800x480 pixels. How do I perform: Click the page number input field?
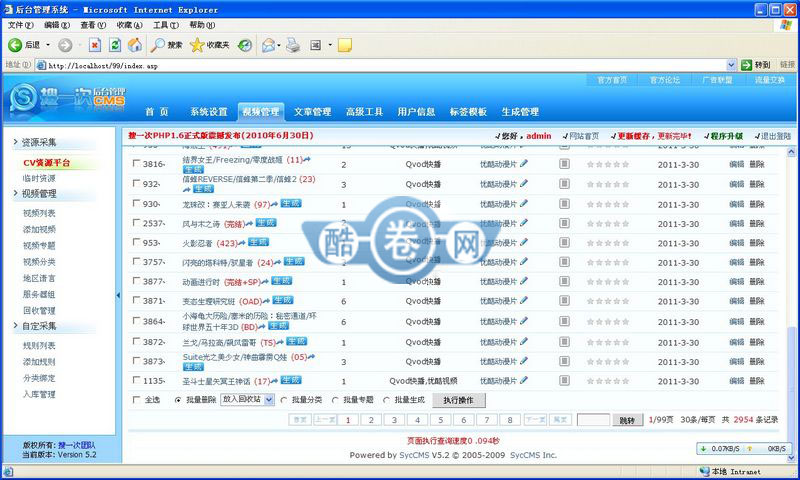(593, 420)
